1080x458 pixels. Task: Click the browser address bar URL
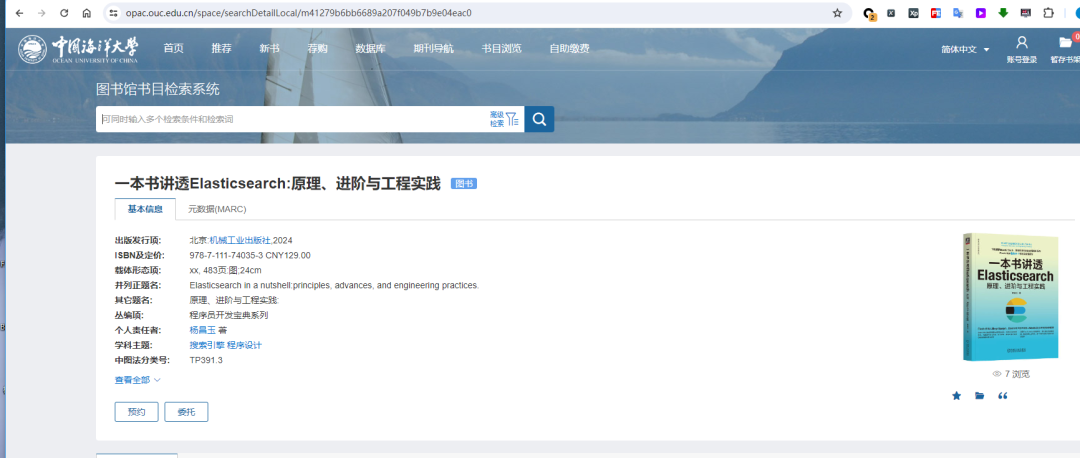click(299, 13)
